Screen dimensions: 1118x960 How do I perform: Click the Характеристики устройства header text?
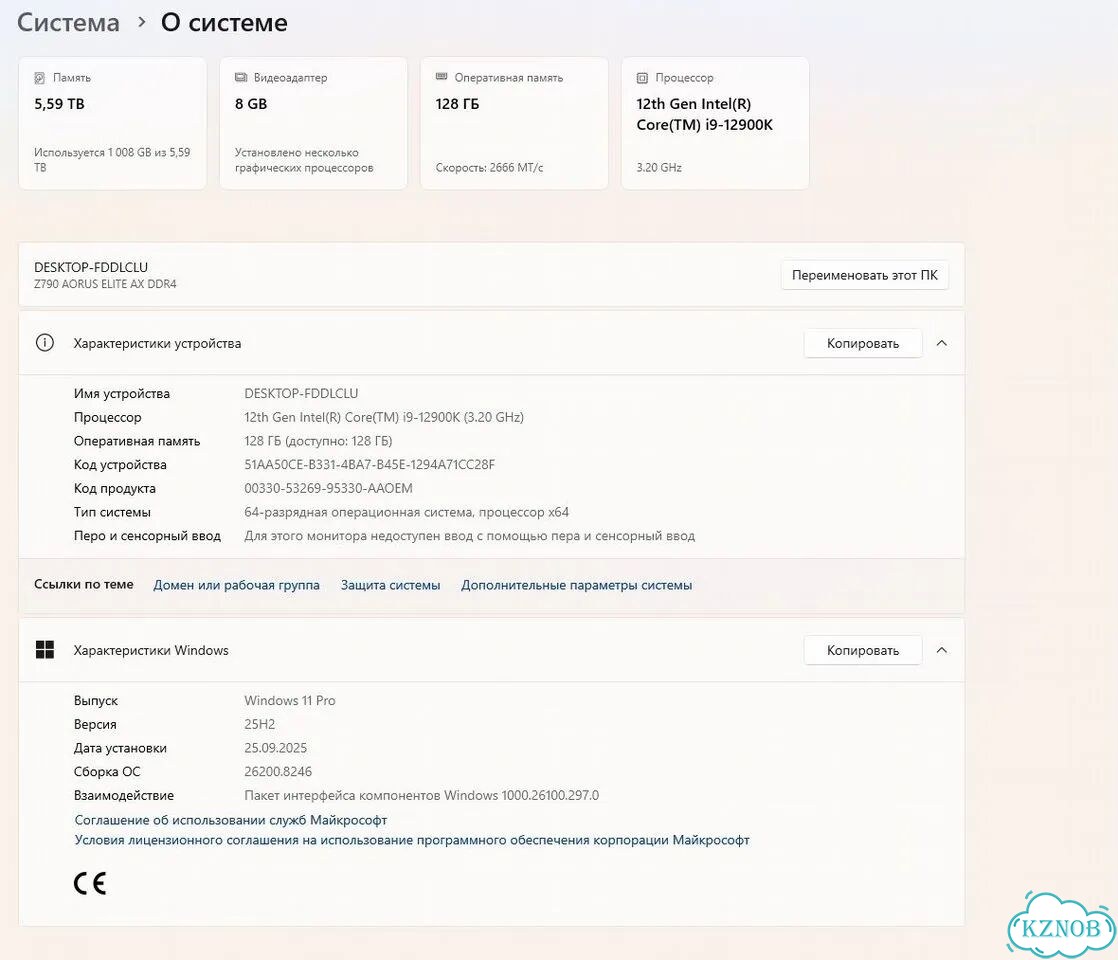tap(157, 343)
